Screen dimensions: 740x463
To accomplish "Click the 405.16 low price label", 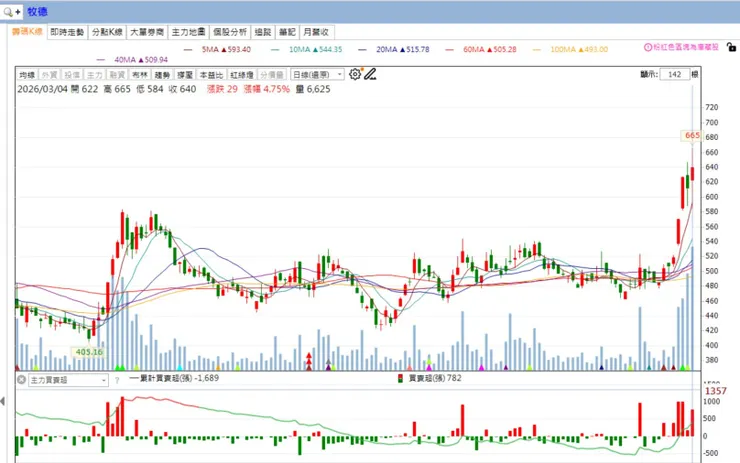I will [x=89, y=352].
